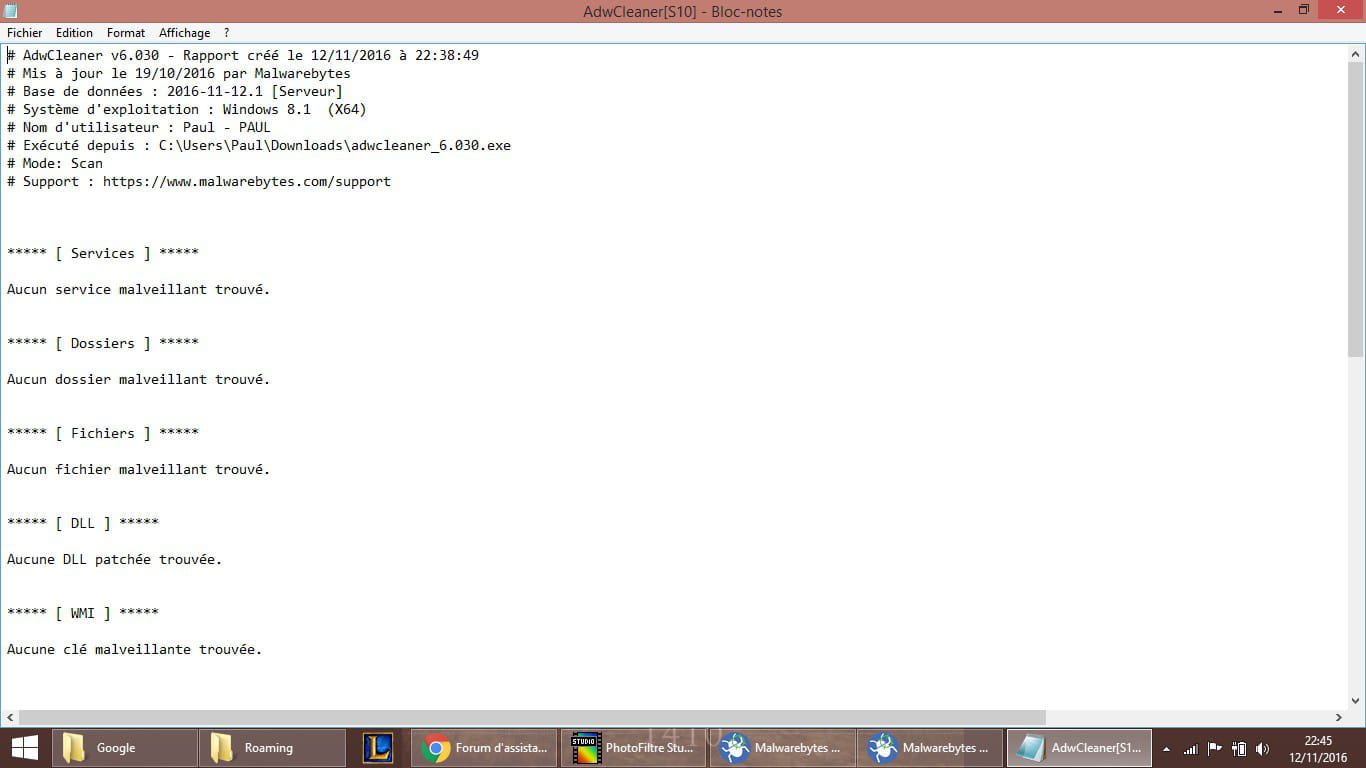Image resolution: width=1366 pixels, height=768 pixels.
Task: Click the vertical scrollbar down arrow
Action: point(1356,700)
